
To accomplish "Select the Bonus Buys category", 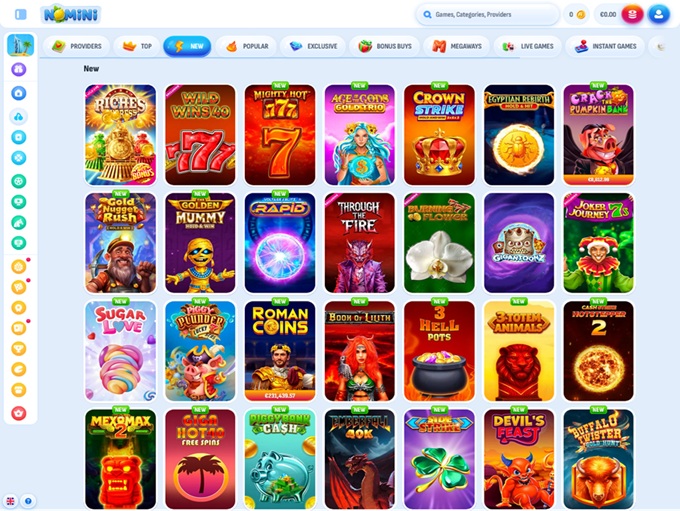I will (385, 46).
